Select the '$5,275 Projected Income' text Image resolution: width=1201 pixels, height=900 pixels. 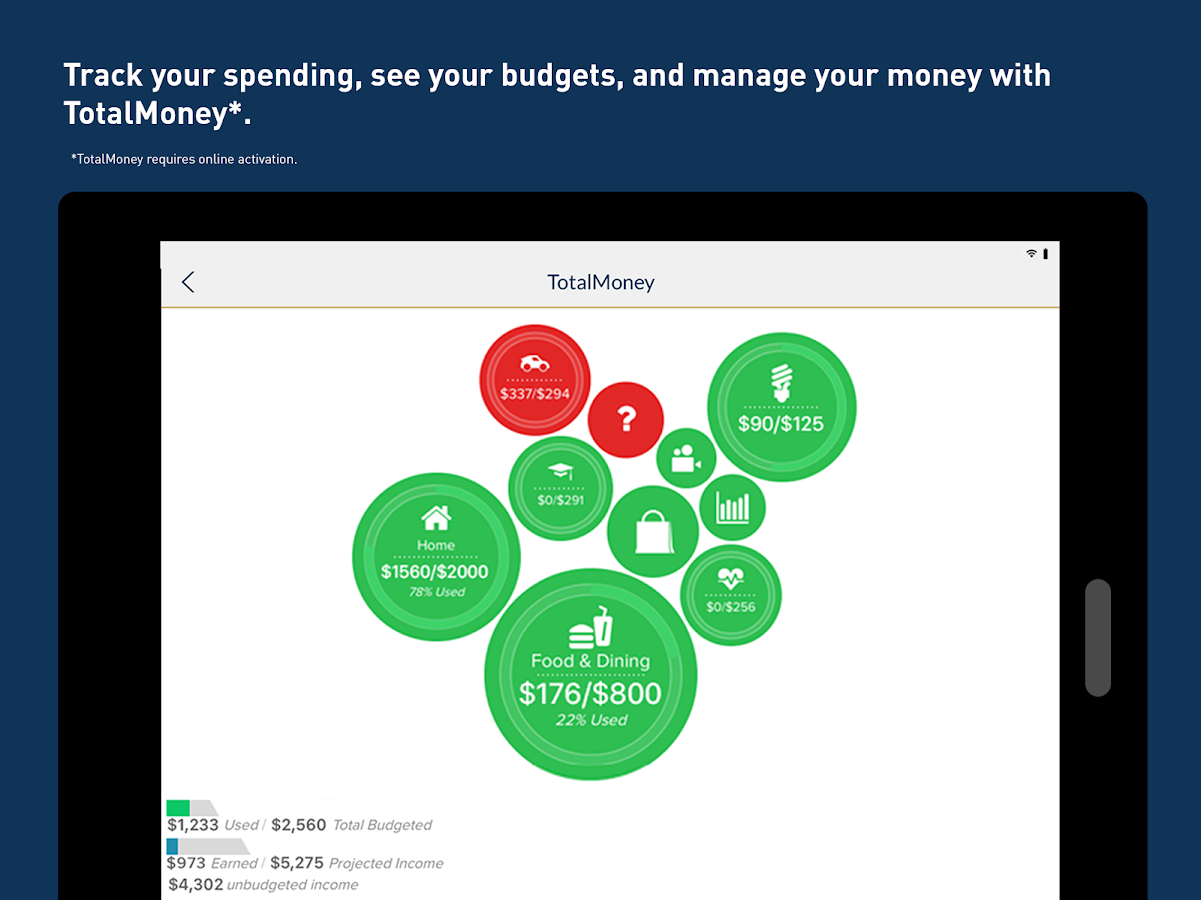pyautogui.click(x=357, y=863)
